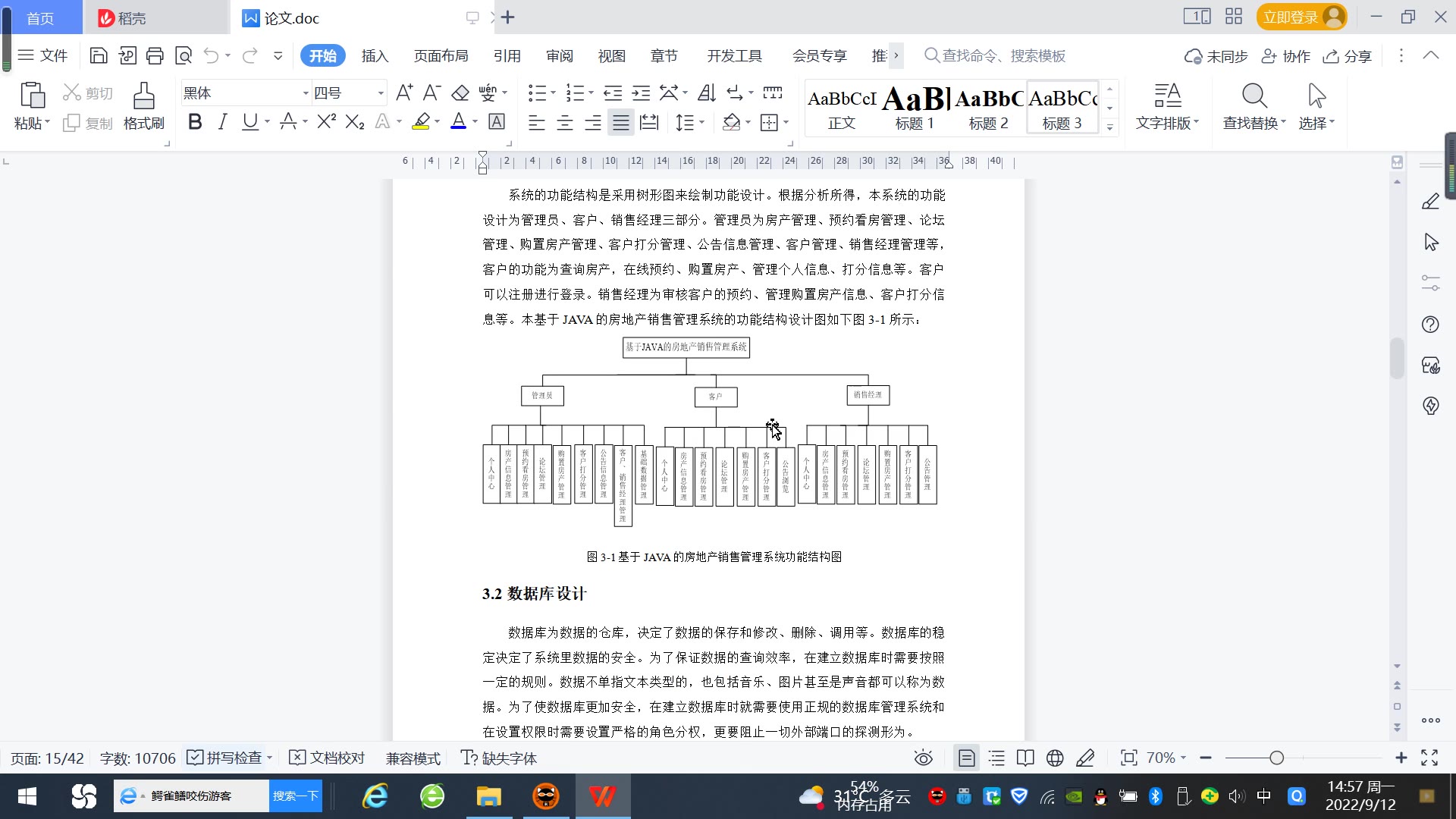This screenshot has height=819, width=1456.
Task: Click the 立即登录 login button
Action: [x=1291, y=17]
